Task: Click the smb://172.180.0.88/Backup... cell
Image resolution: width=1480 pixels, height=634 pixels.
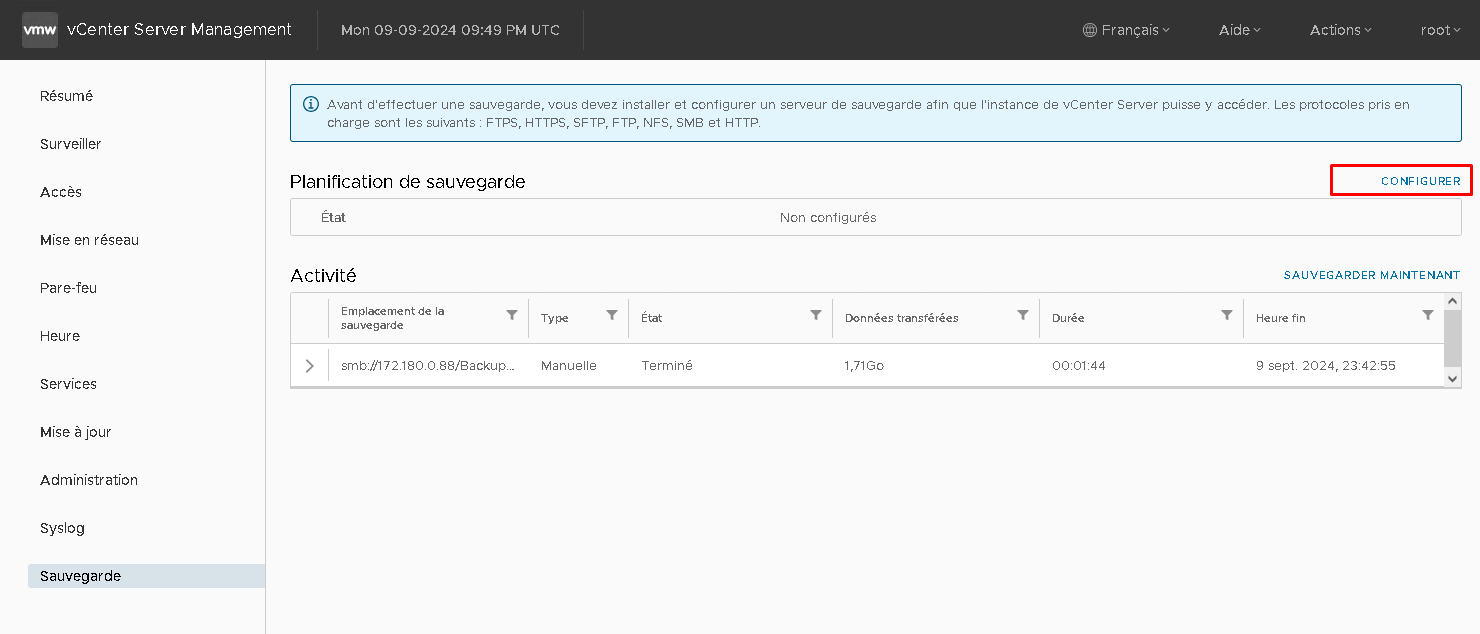Action: [428, 366]
